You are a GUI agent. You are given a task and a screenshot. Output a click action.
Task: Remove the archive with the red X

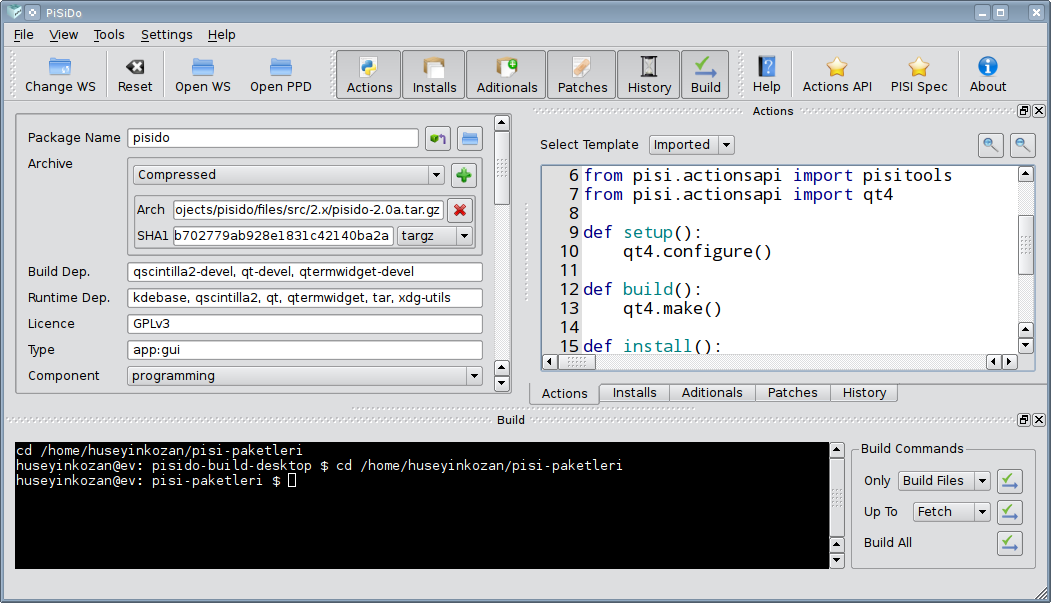(x=459, y=210)
